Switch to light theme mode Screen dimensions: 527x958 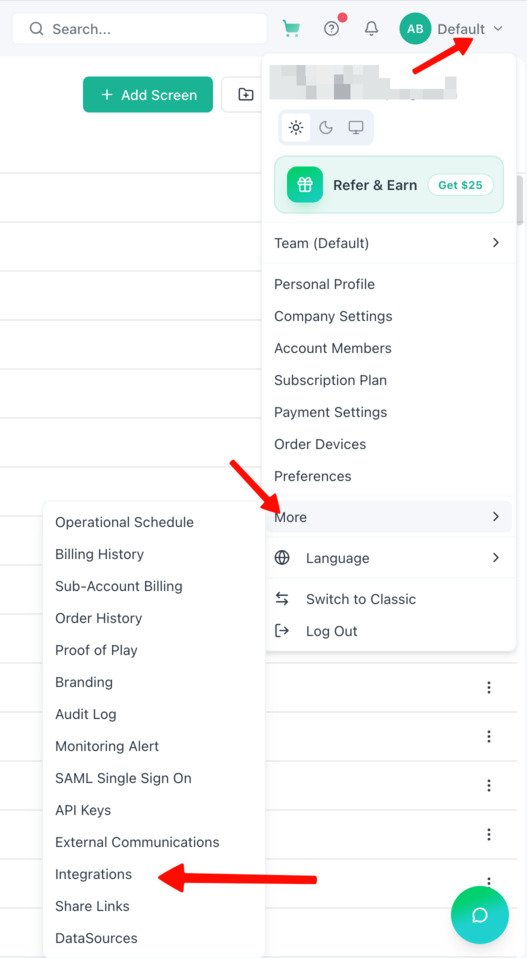296,128
